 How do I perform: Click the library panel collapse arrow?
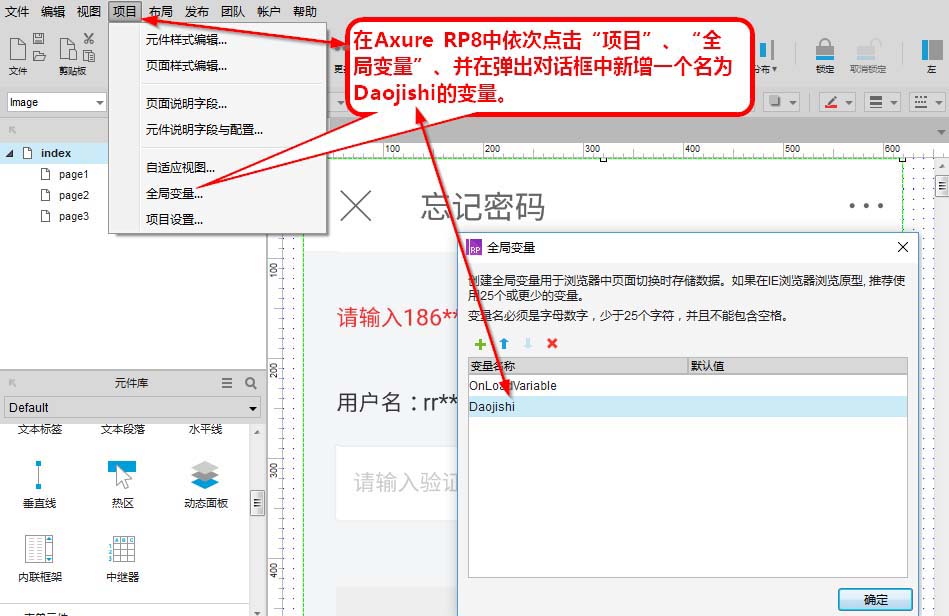pyautogui.click(x=12, y=383)
